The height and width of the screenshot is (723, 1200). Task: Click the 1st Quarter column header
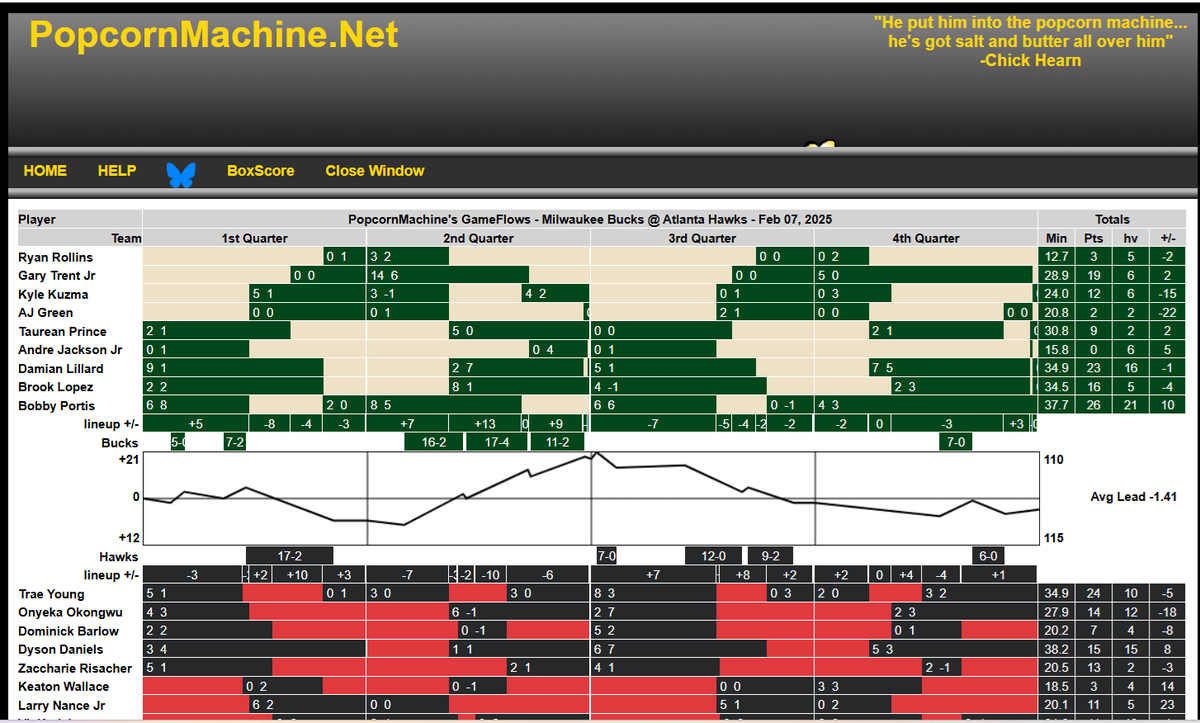coord(254,238)
